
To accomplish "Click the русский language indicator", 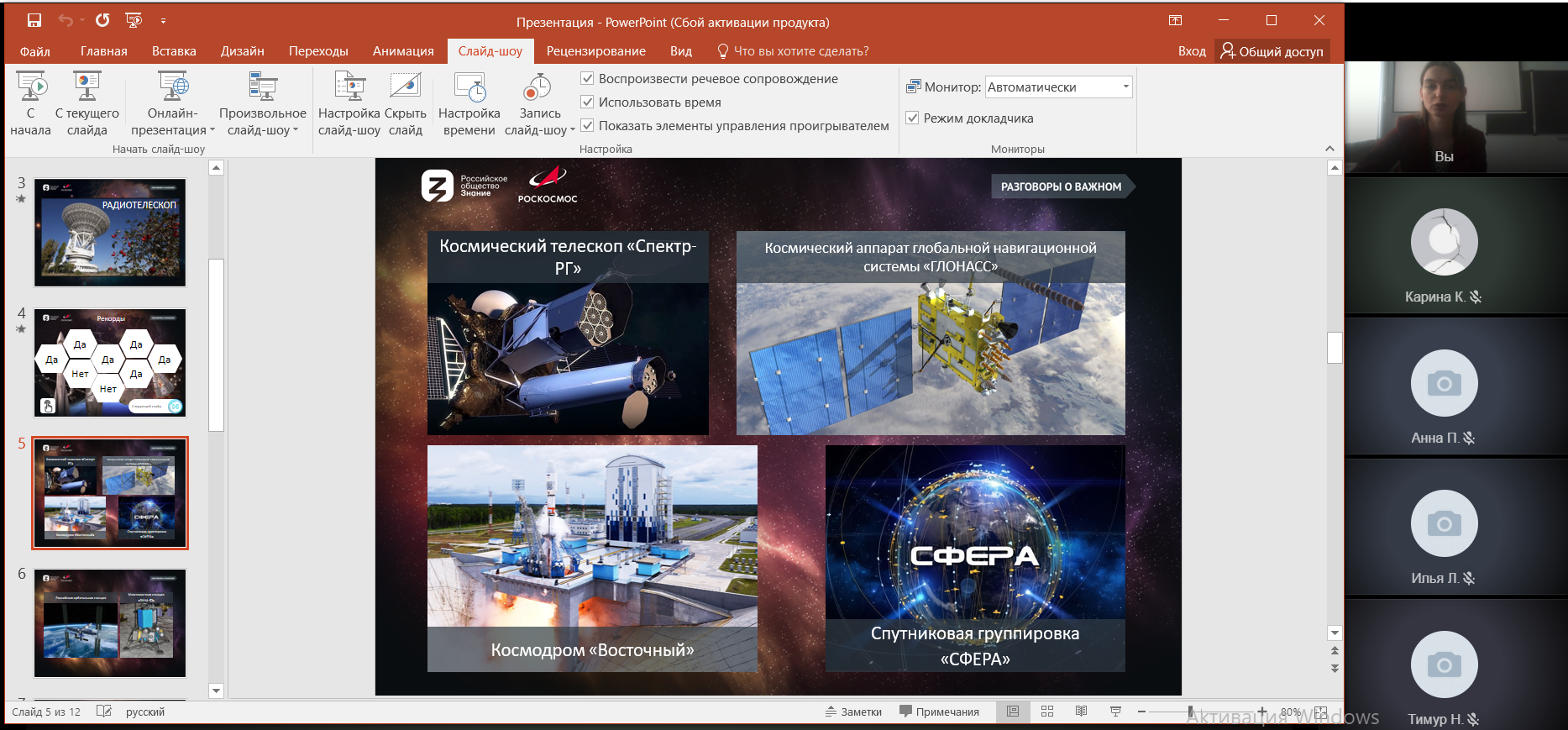I will (145, 712).
